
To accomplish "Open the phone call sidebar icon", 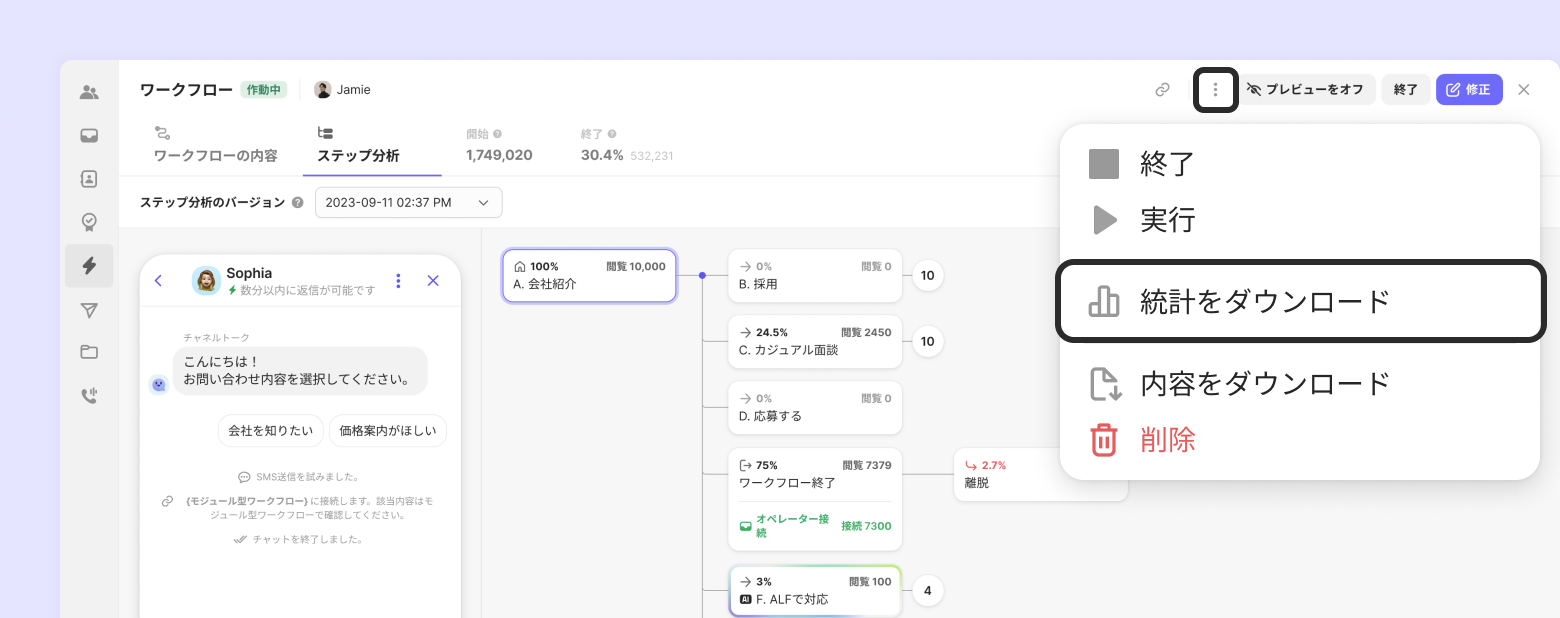I will 89,396.
